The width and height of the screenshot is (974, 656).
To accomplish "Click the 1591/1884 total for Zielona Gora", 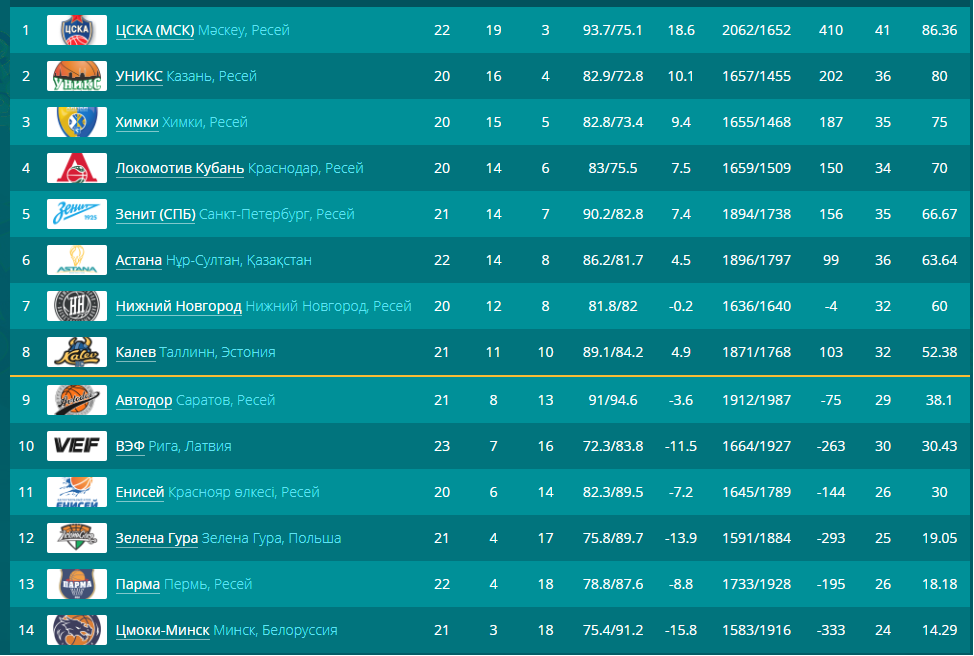I will pyautogui.click(x=756, y=538).
